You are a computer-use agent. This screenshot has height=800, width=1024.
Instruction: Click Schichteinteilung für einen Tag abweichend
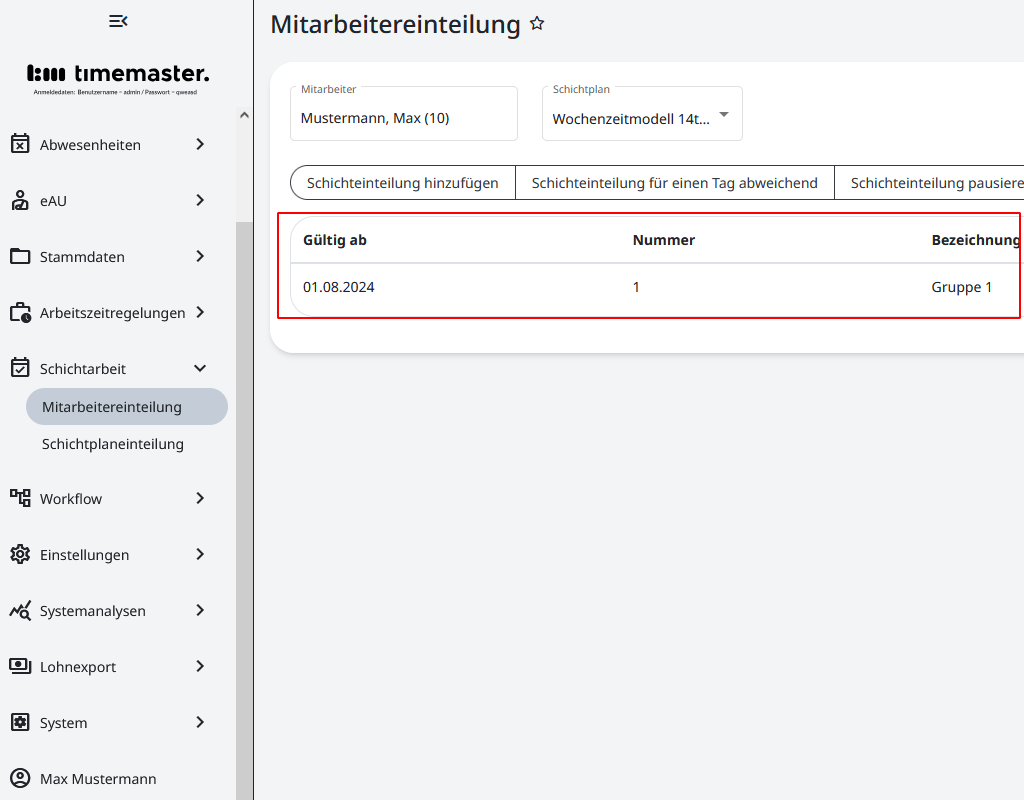pyautogui.click(x=674, y=183)
